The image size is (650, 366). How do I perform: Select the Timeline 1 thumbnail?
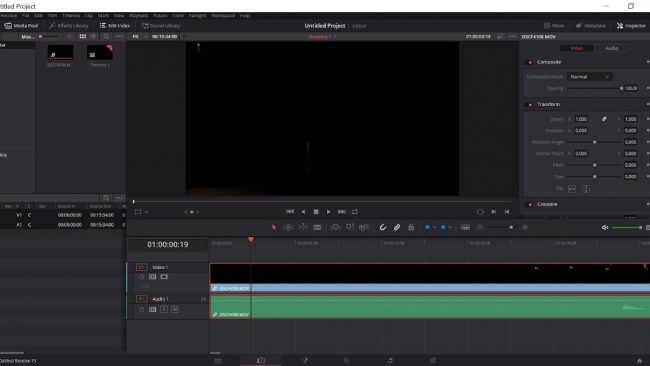tap(99, 53)
